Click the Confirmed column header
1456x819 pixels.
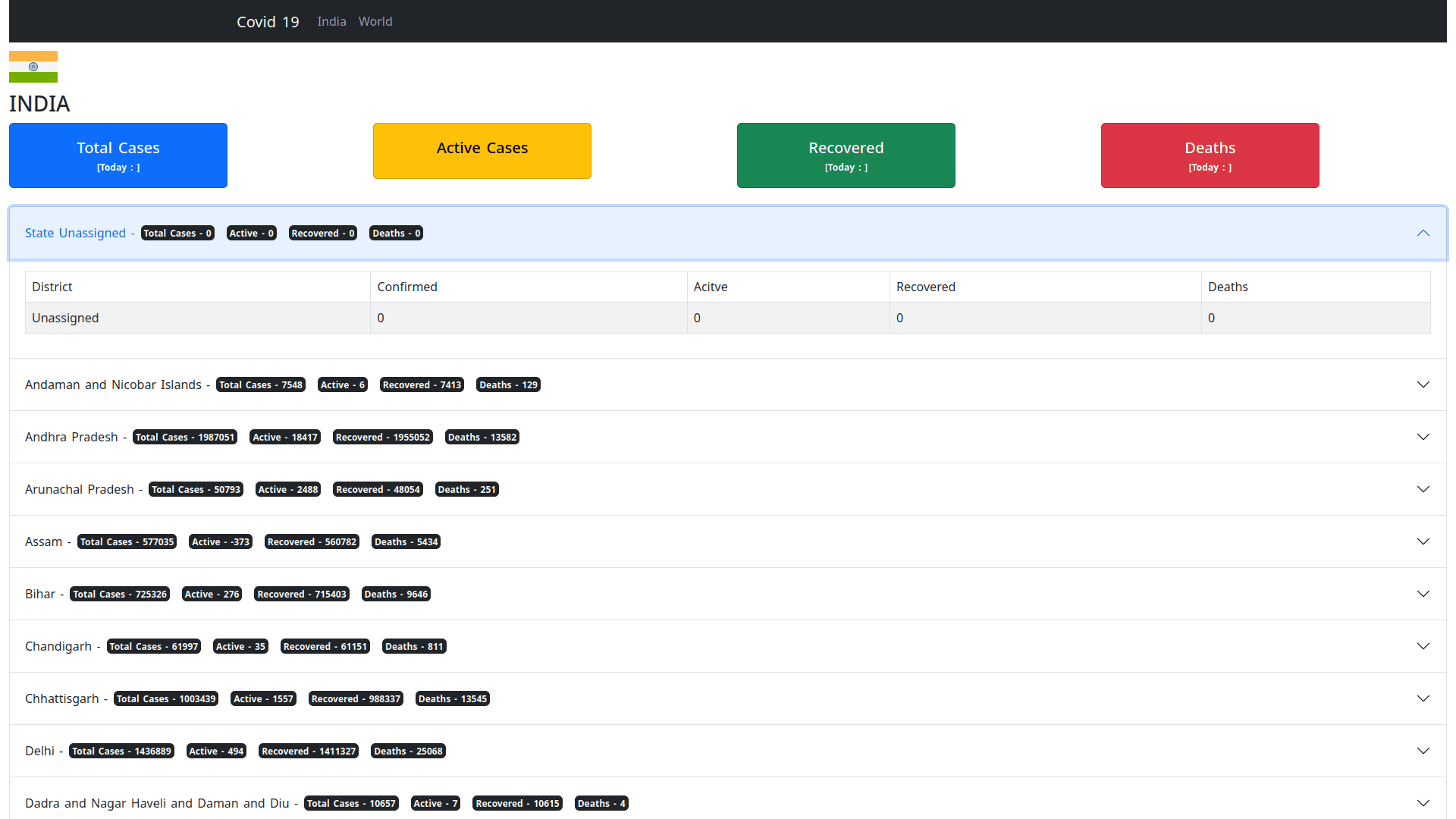(407, 287)
